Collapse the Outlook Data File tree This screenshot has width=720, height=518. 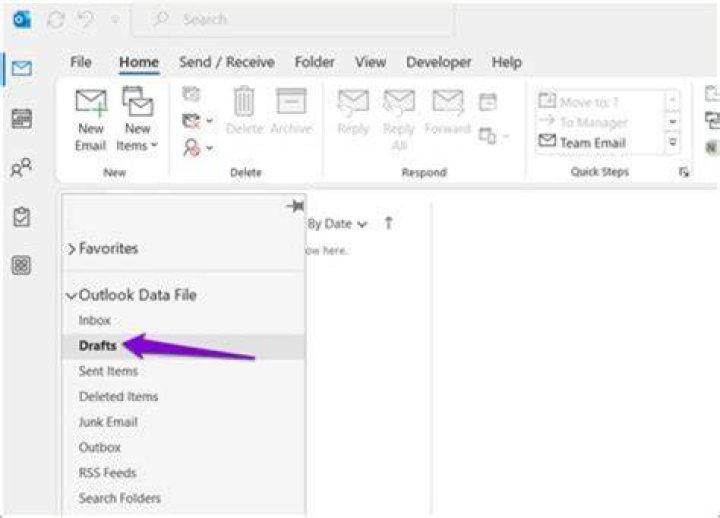point(71,296)
